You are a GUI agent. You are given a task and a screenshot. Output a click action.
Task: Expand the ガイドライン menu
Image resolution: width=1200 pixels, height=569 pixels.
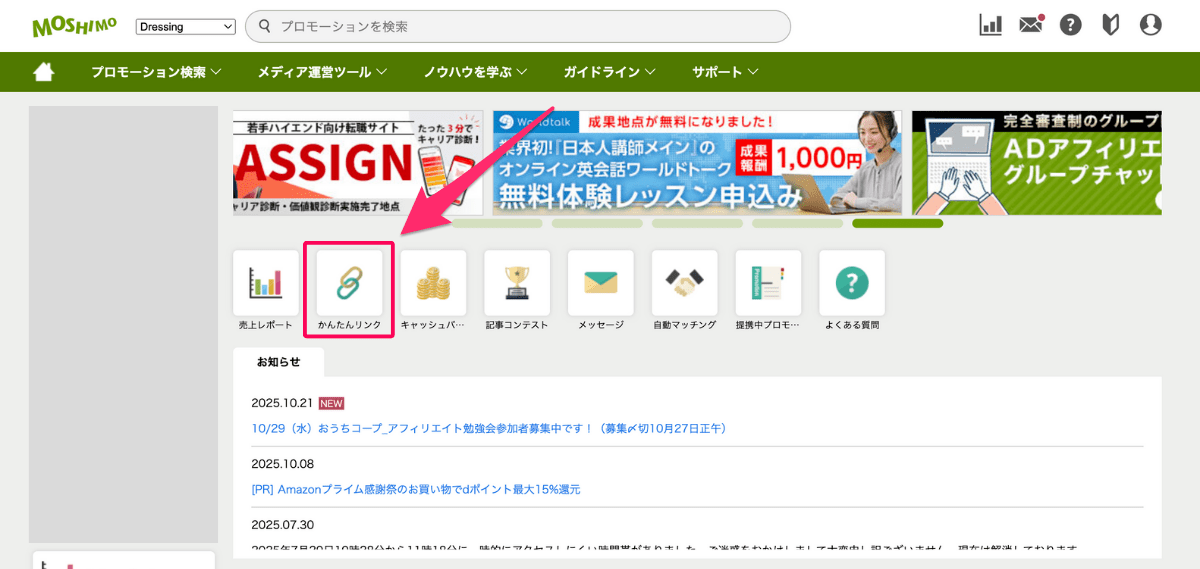click(x=609, y=72)
